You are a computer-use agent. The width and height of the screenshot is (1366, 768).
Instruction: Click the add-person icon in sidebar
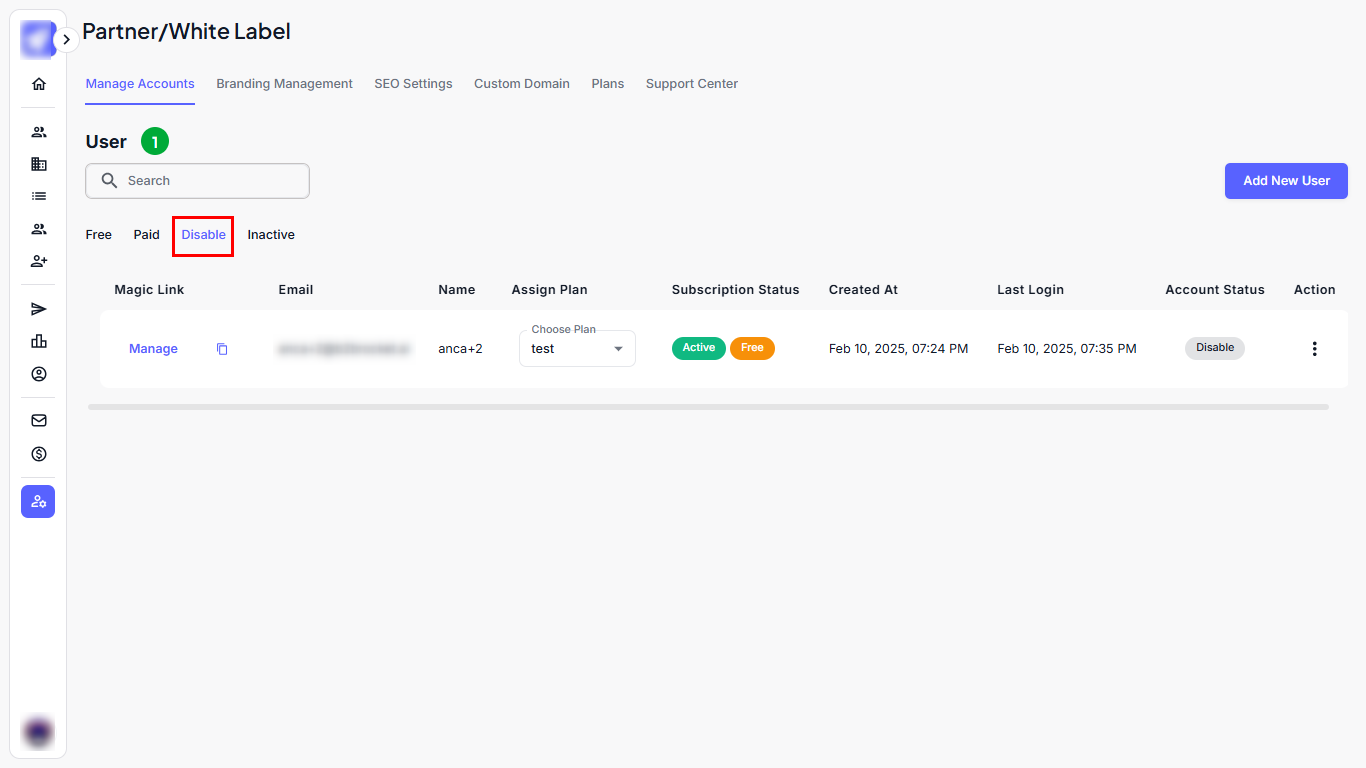(x=39, y=261)
